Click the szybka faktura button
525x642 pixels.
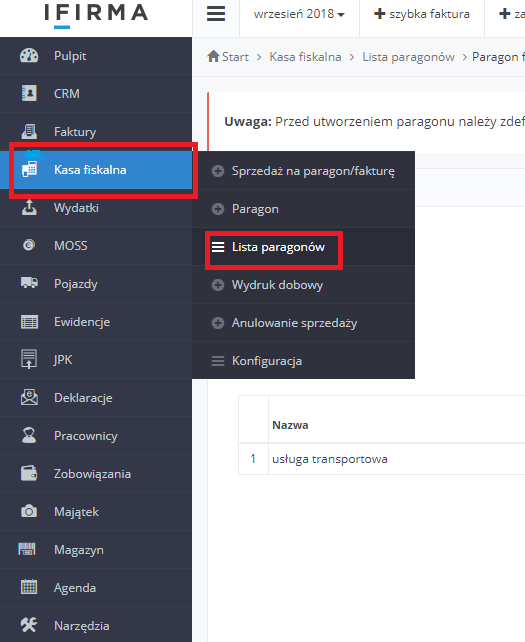[422, 14]
